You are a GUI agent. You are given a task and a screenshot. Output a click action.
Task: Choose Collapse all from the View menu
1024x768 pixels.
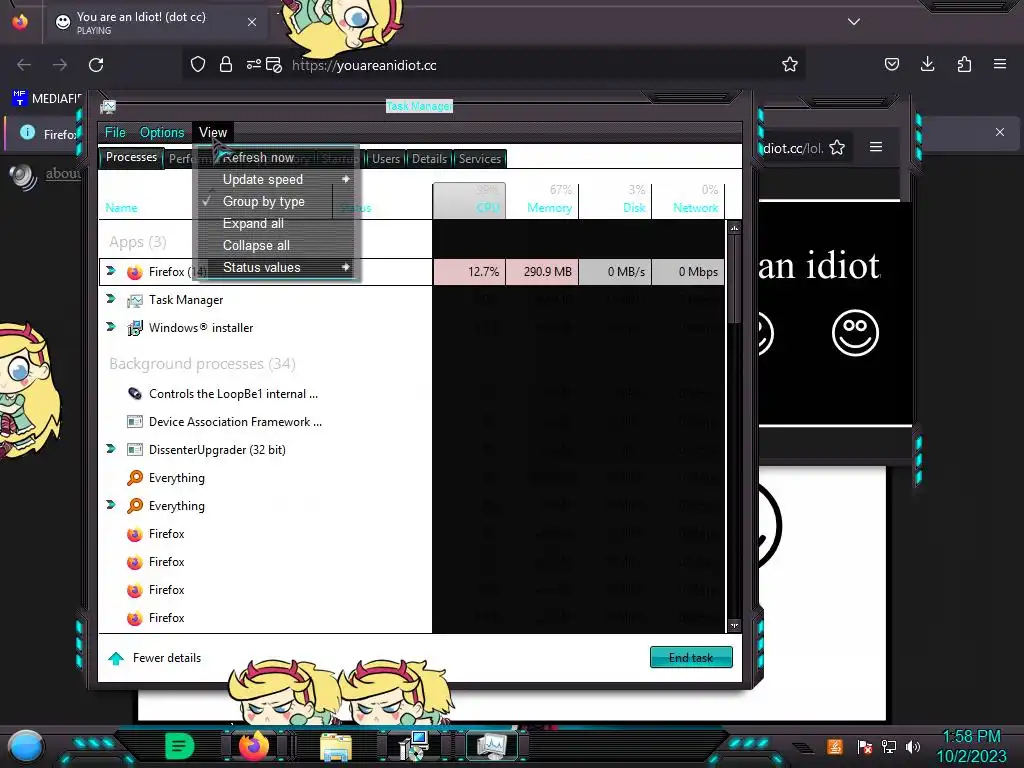277,246
